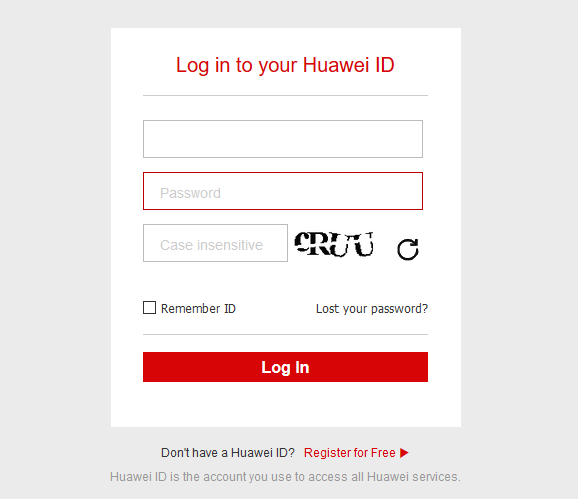Click the divider line under the heading
The width and height of the screenshot is (578, 499).
click(x=285, y=95)
